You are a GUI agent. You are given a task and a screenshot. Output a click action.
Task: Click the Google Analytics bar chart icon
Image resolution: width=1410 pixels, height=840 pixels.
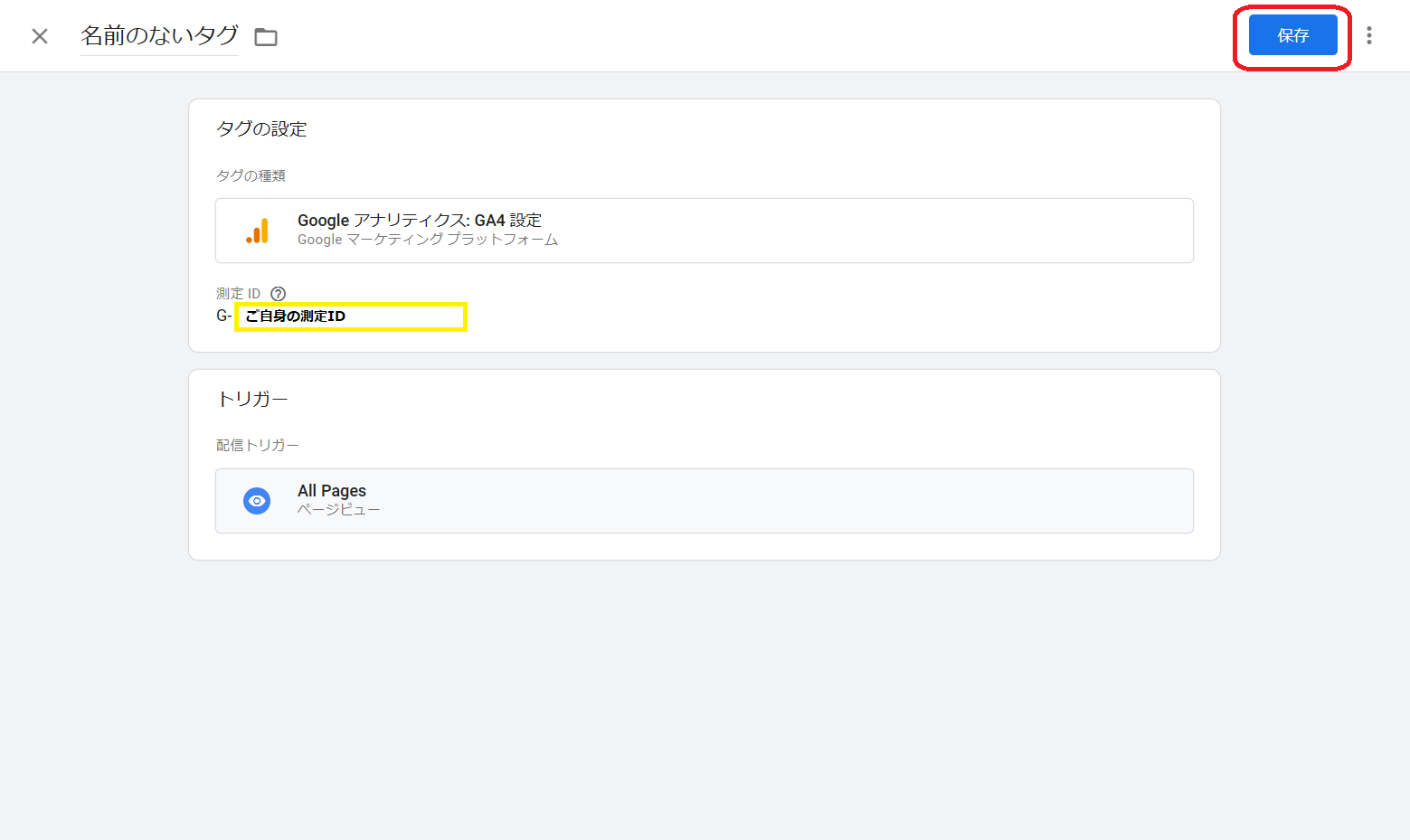tap(258, 231)
